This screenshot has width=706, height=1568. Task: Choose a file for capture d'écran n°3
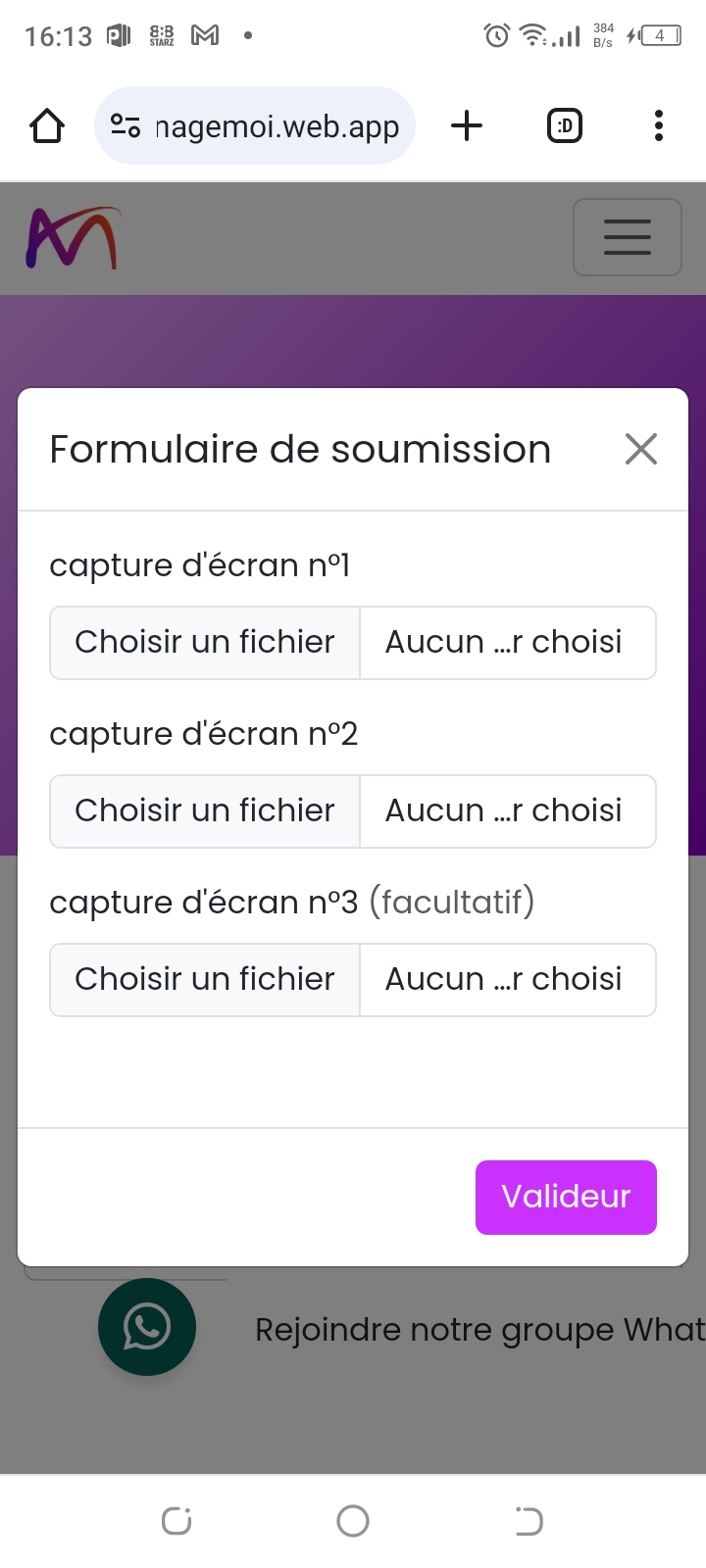205,980
